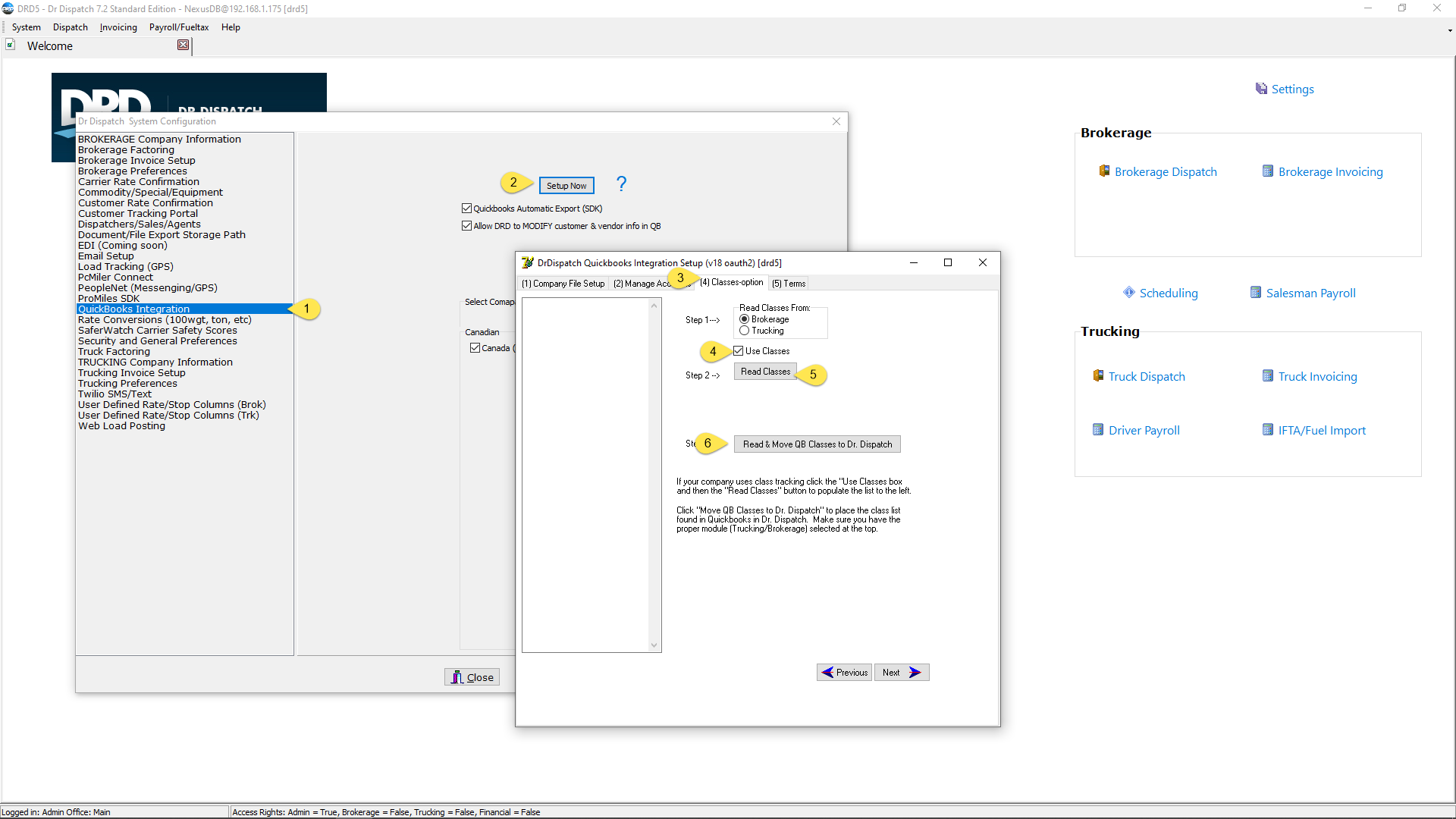Screen dimensions: 1456x819
Task: Open Salesman Payroll icon
Action: [1256, 293]
